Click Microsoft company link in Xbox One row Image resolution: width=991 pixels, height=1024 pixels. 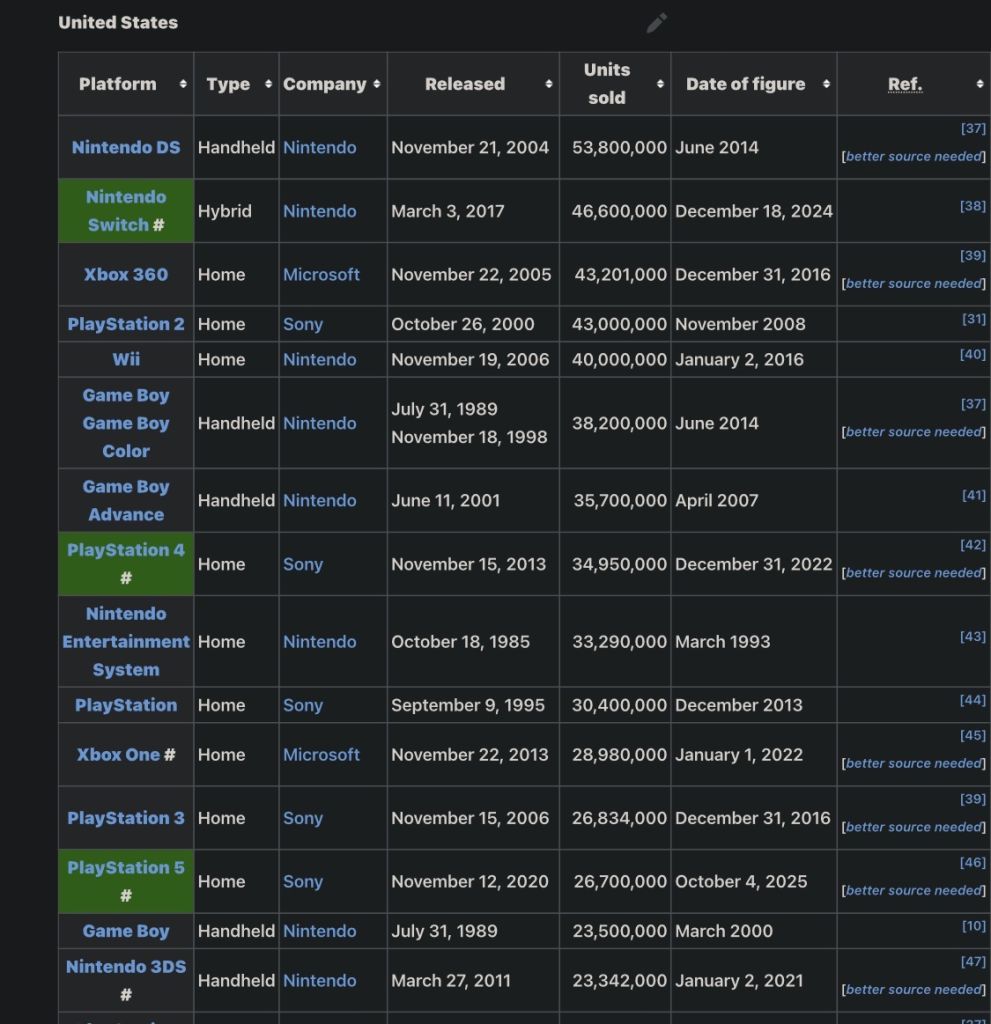click(x=321, y=755)
